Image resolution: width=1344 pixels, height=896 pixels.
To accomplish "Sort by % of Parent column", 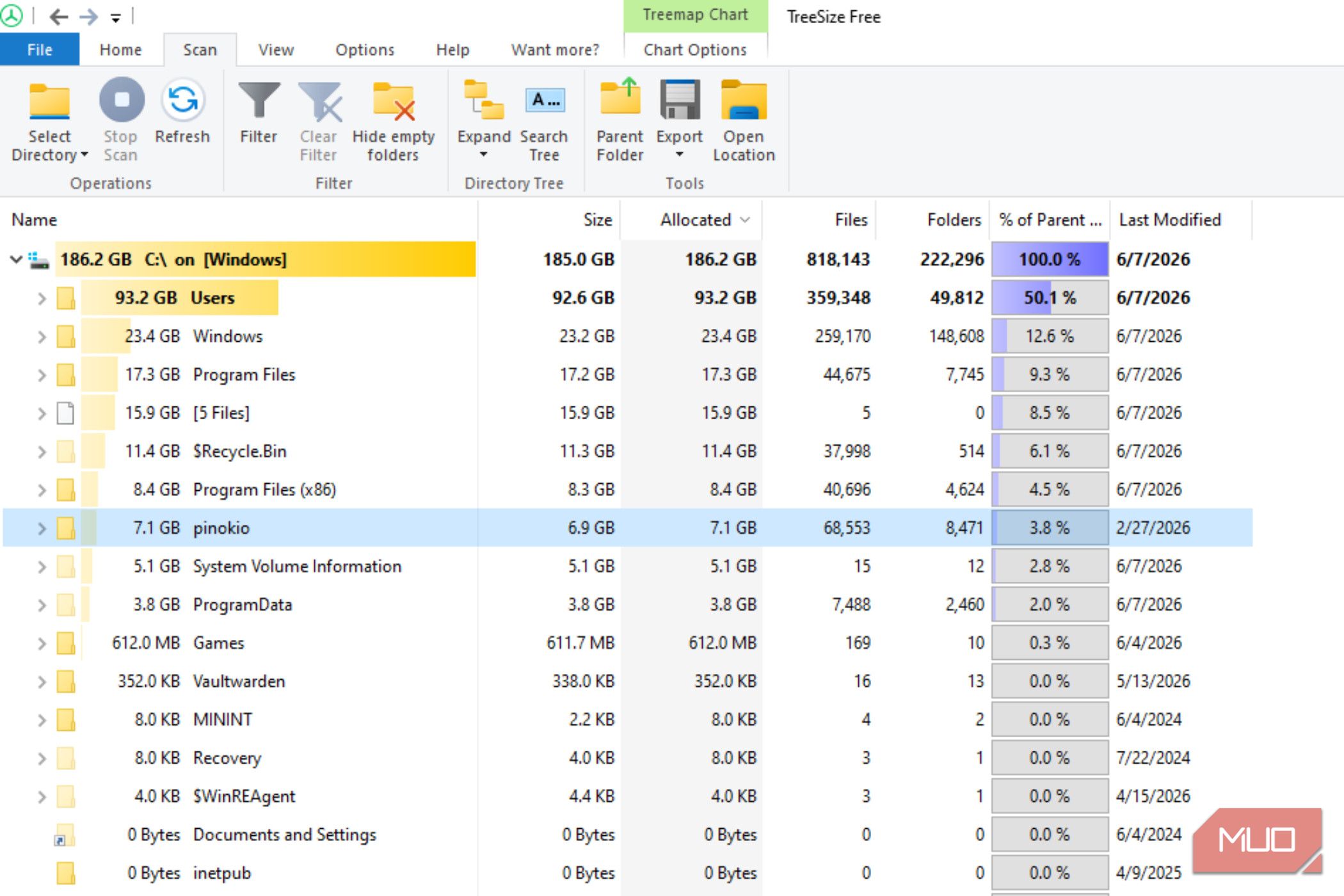I will (1050, 220).
